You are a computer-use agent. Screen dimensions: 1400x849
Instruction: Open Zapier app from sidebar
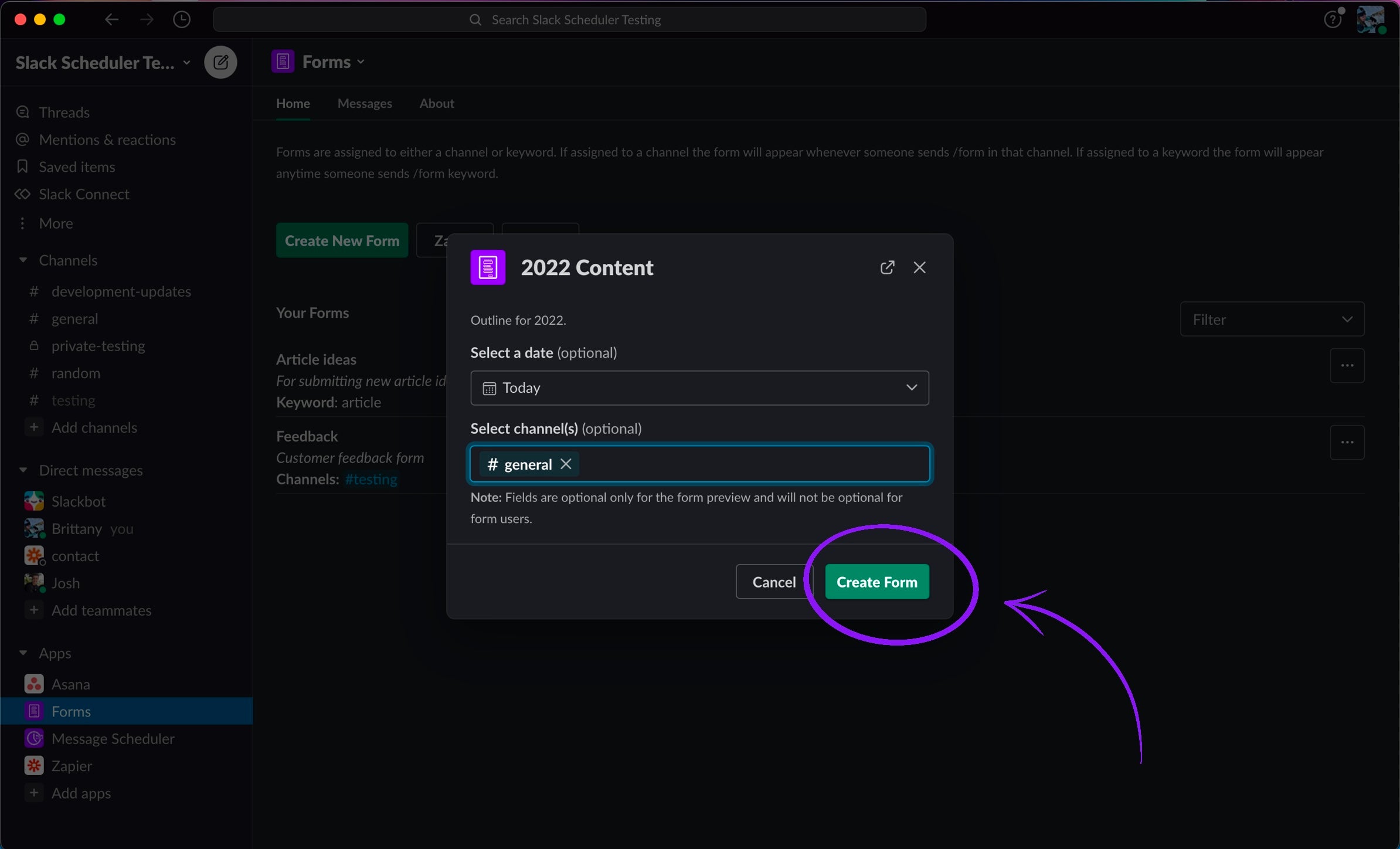click(x=72, y=766)
